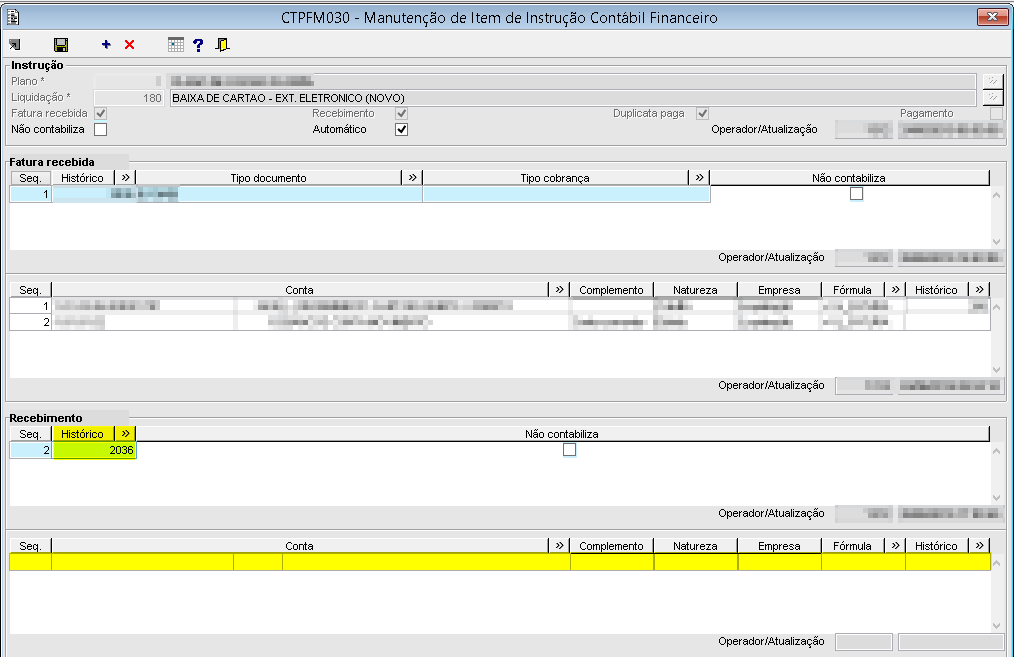Click the highlighted Histórico header in Recebimento
This screenshot has height=657, width=1014.
click(83, 434)
